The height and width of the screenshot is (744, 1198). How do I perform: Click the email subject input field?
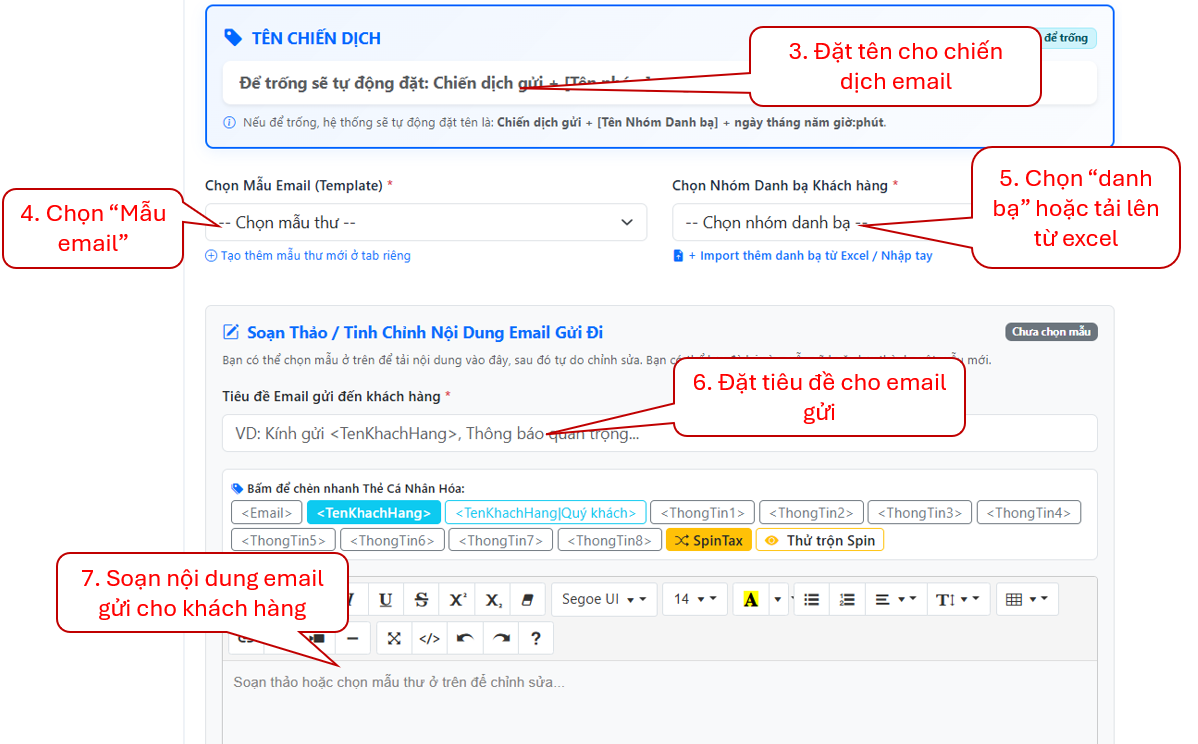click(x=659, y=434)
